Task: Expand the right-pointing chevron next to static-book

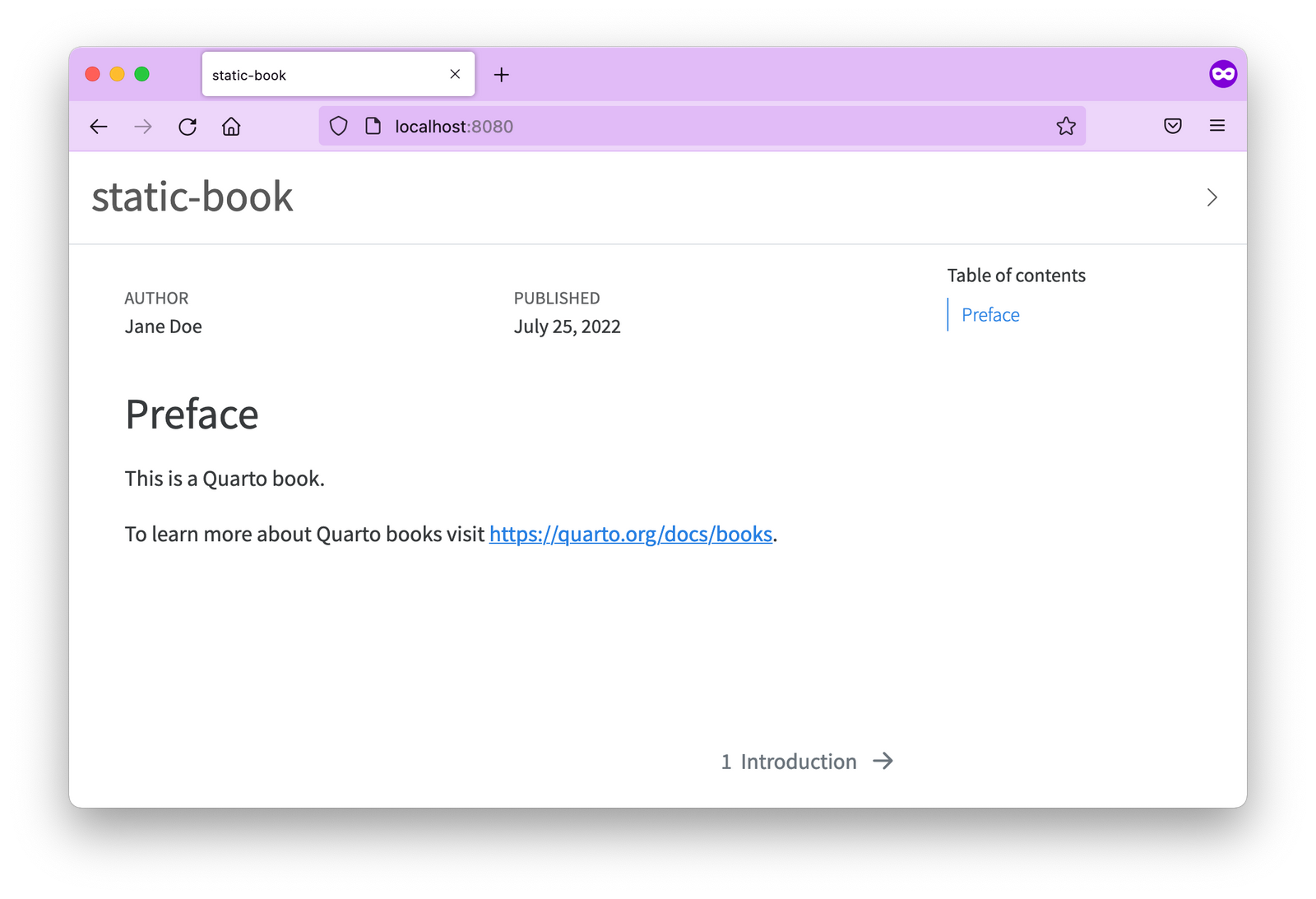Action: point(1211,197)
